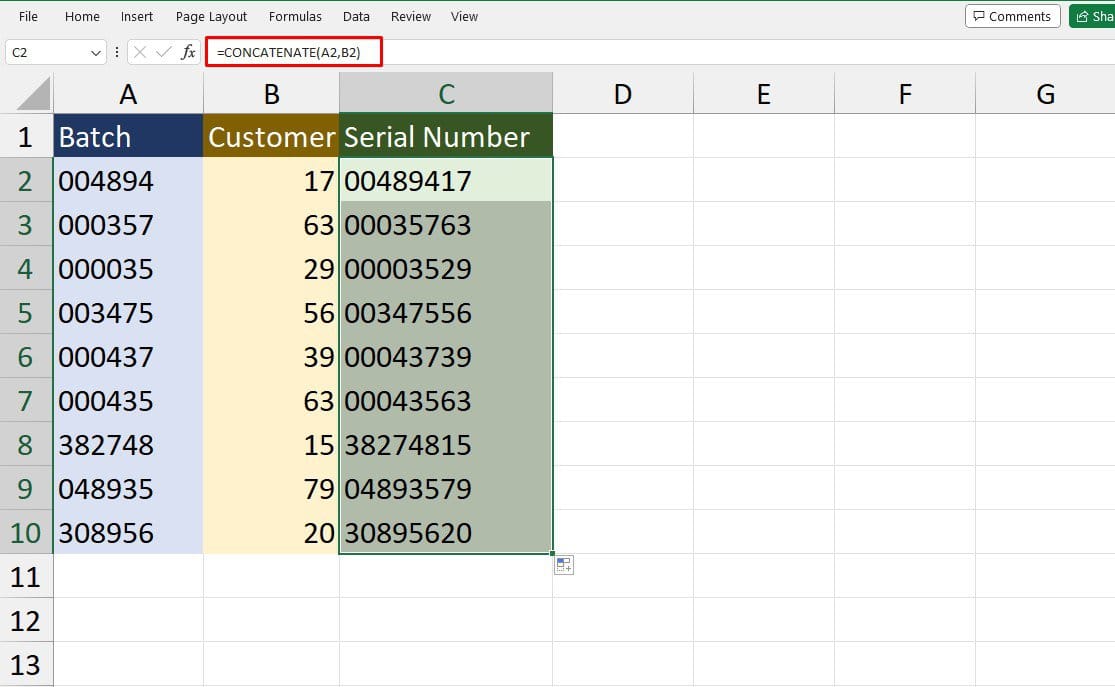The height and width of the screenshot is (687, 1115).
Task: Click the ellipsis icon next to the Name Box
Action: [x=117, y=52]
